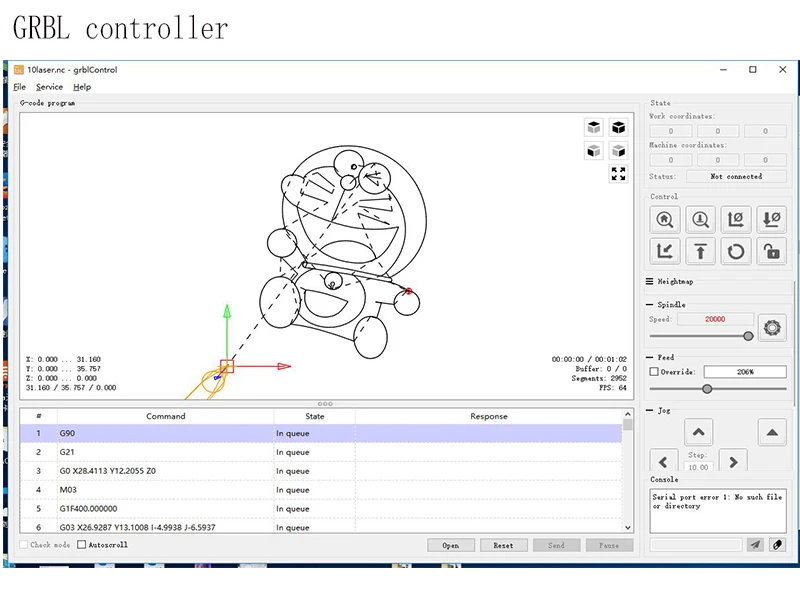Toggle the spindle on/off gear button
This screenshot has height=600, width=800.
click(772, 328)
